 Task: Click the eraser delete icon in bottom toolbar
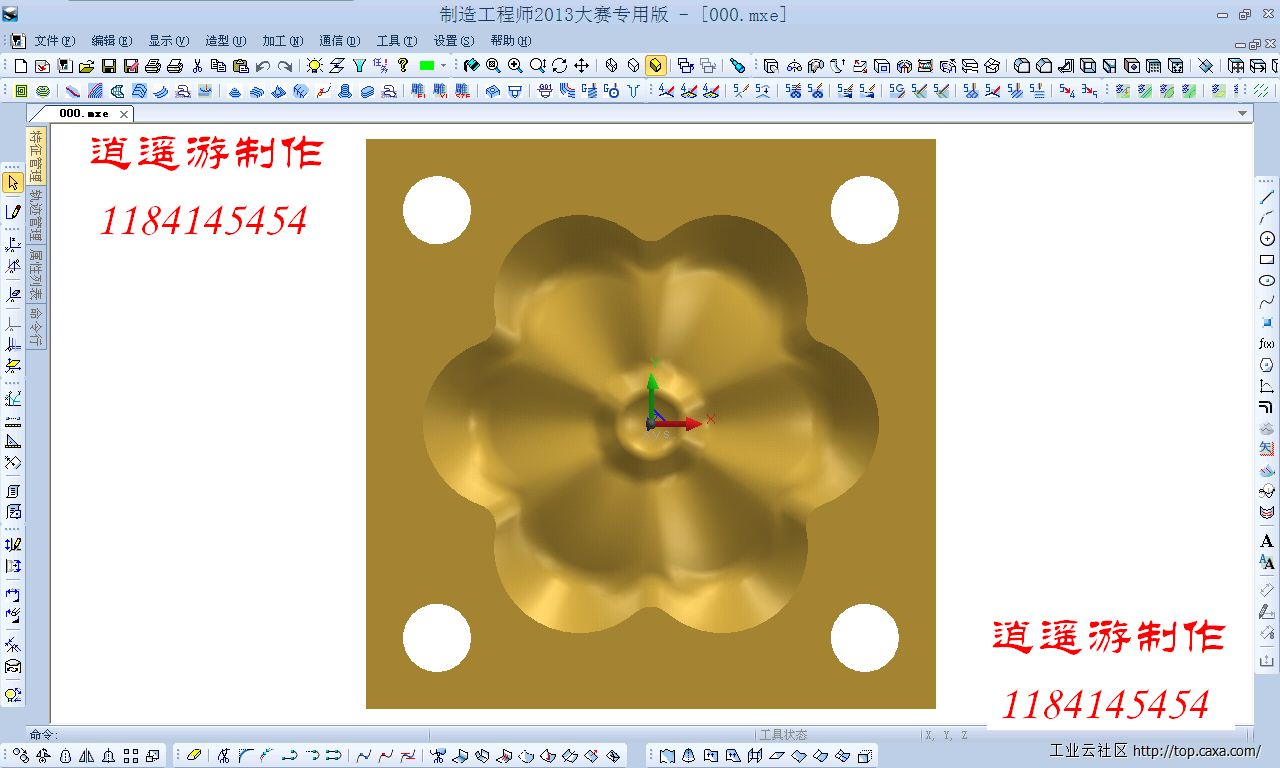pyautogui.click(x=194, y=755)
